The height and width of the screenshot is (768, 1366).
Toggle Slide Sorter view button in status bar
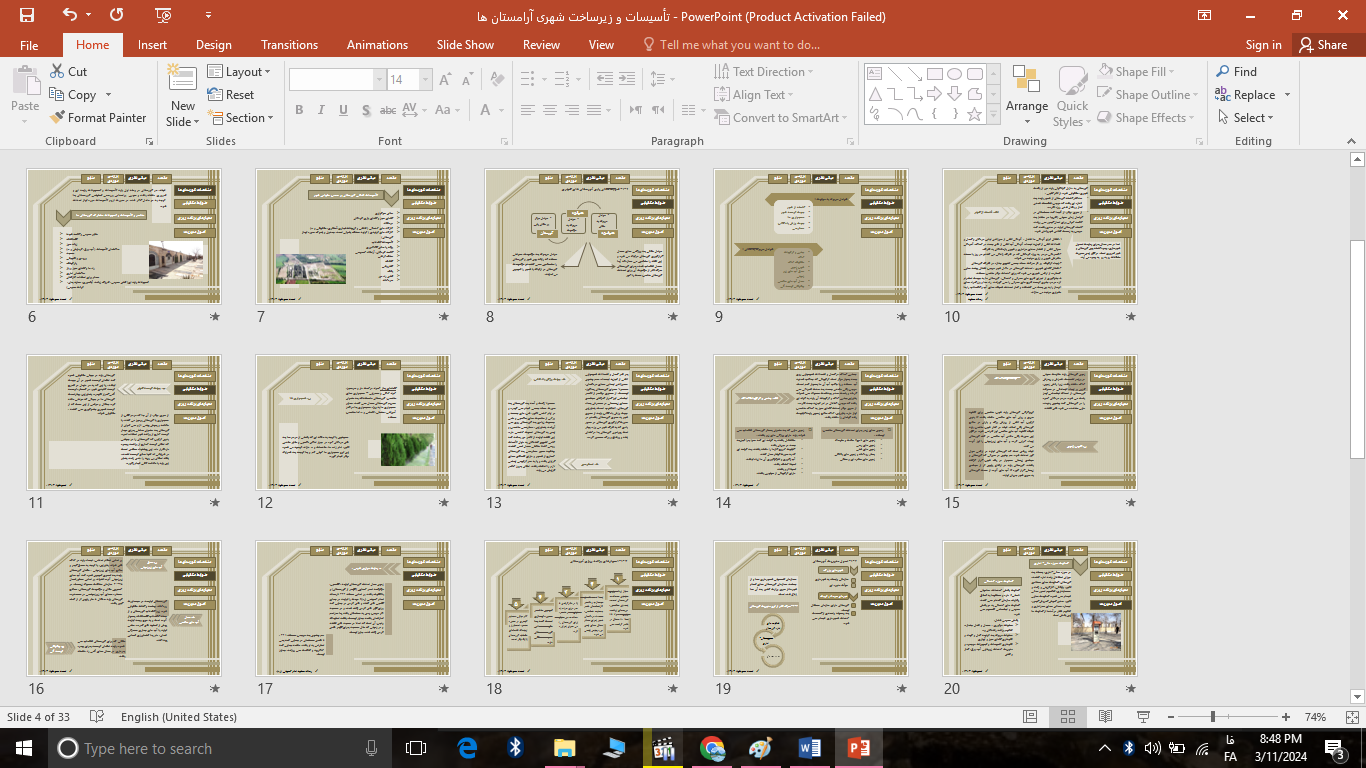(x=1068, y=717)
